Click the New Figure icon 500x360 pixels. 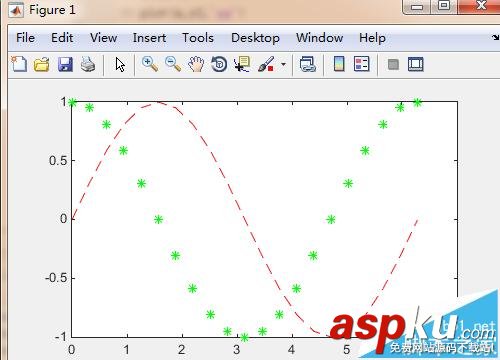[19, 64]
